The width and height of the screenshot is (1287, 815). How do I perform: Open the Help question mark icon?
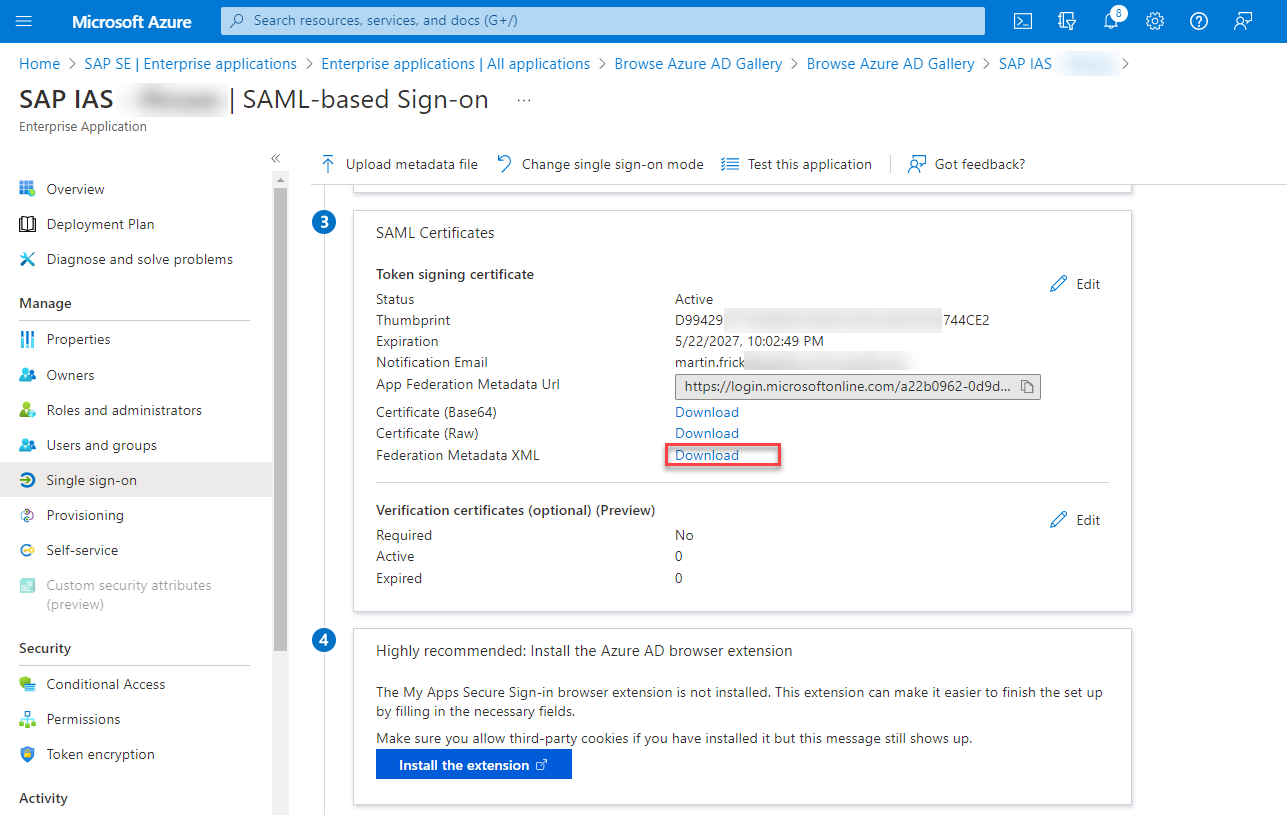[x=1199, y=21]
